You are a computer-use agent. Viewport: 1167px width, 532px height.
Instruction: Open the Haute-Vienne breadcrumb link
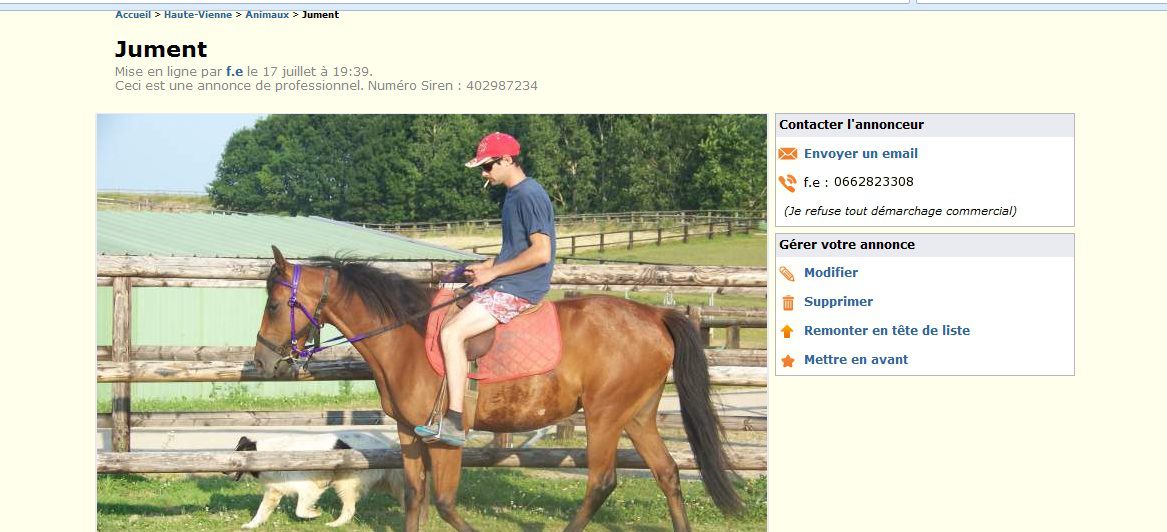click(x=198, y=15)
